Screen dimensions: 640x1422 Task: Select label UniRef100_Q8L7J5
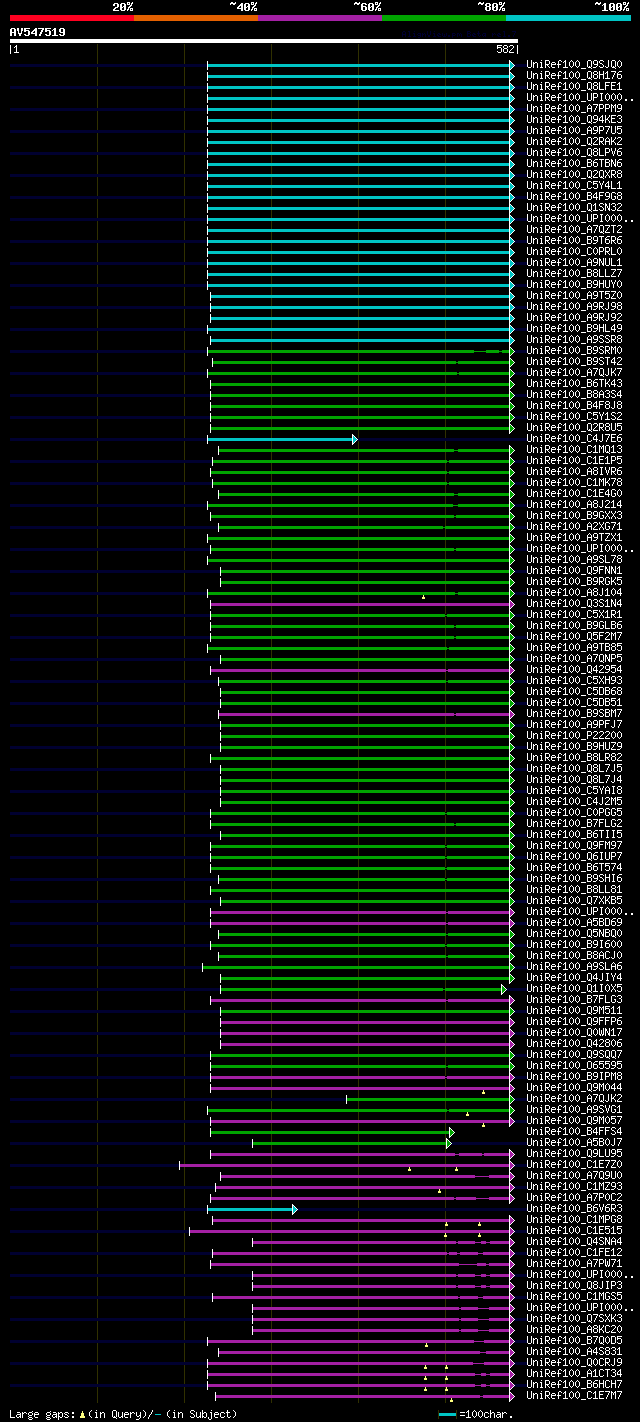[x=574, y=768]
